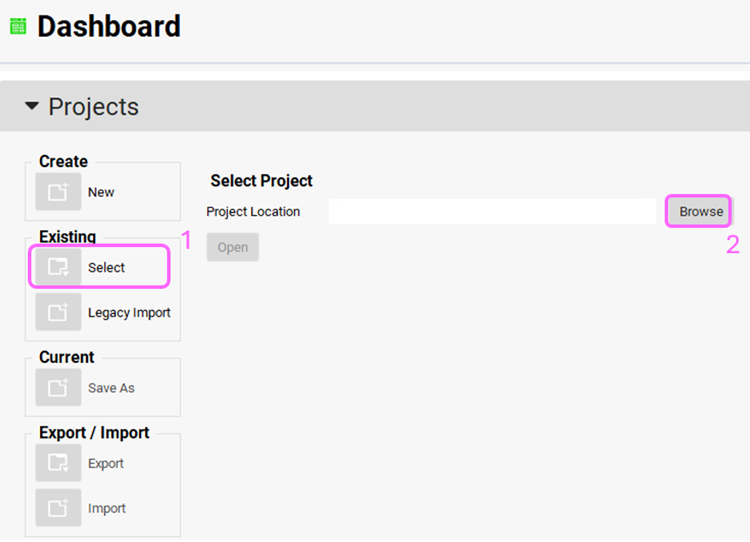Click the Export project icon
Viewport: 750px width, 542px height.
[x=58, y=463]
